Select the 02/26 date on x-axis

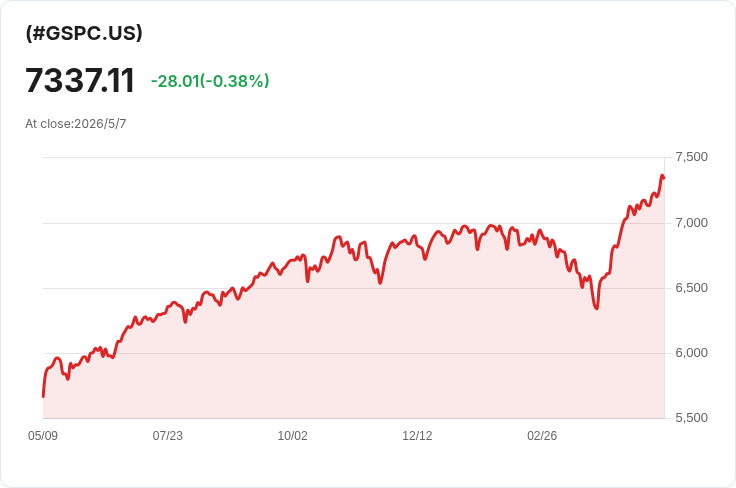542,436
